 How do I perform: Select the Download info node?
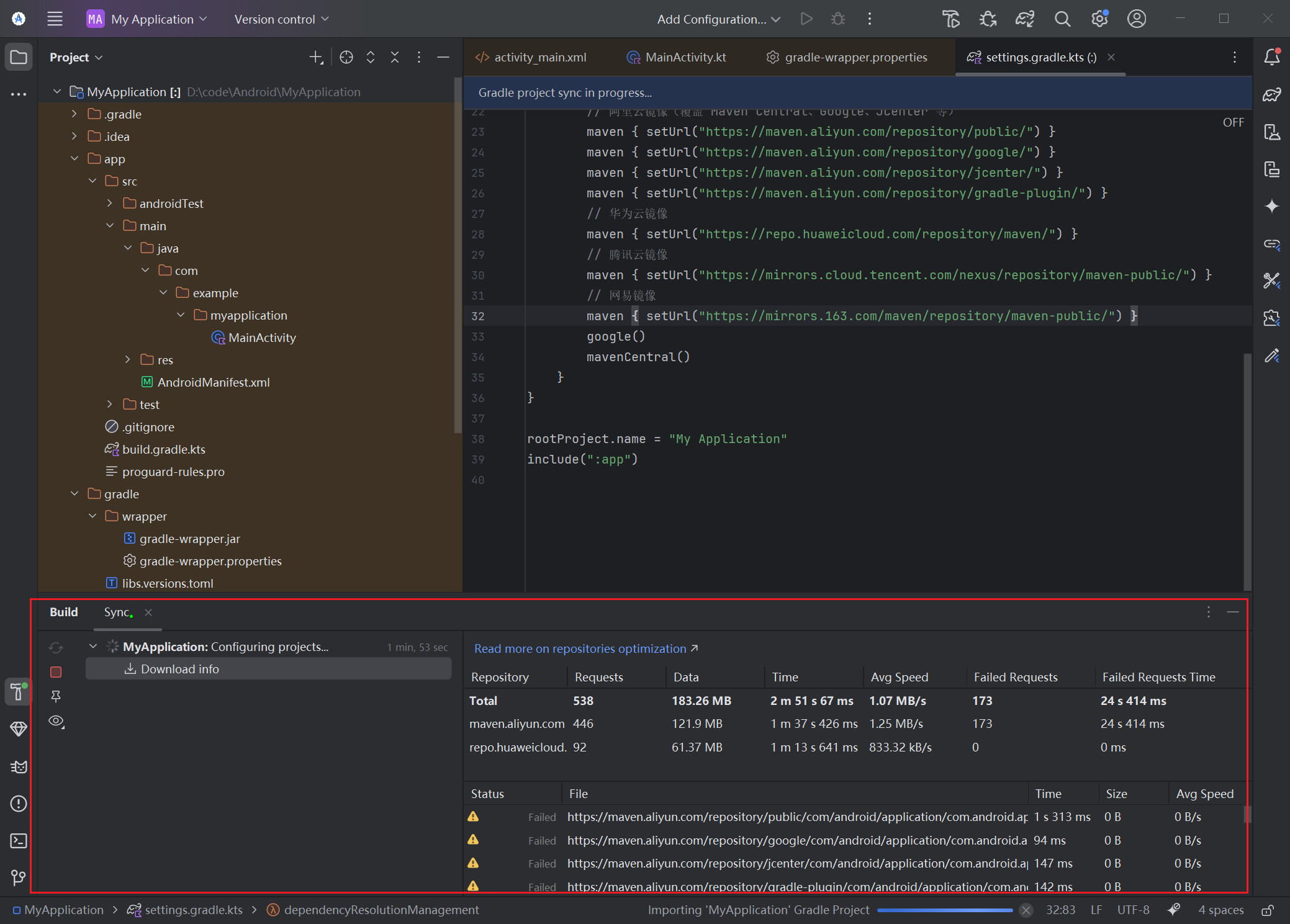click(180, 669)
